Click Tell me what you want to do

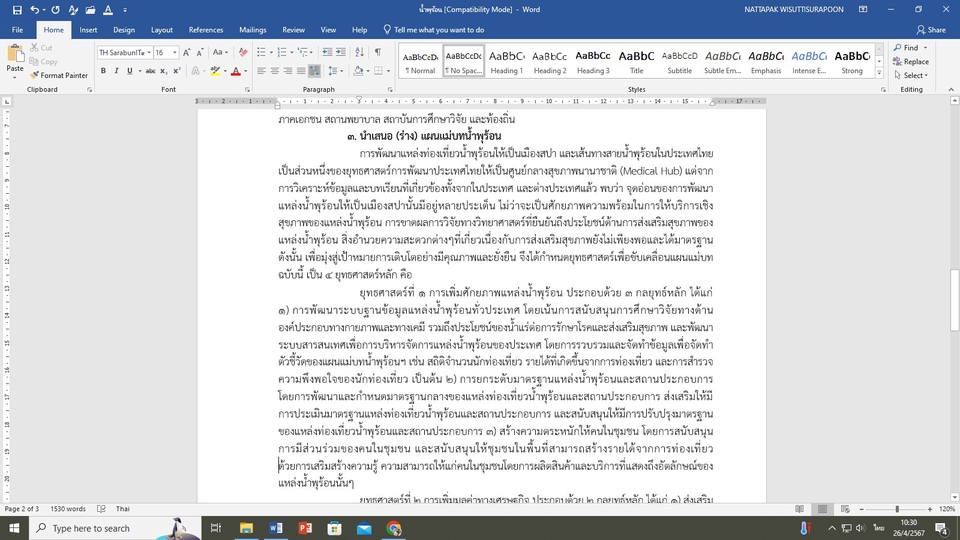pyautogui.click(x=433, y=29)
